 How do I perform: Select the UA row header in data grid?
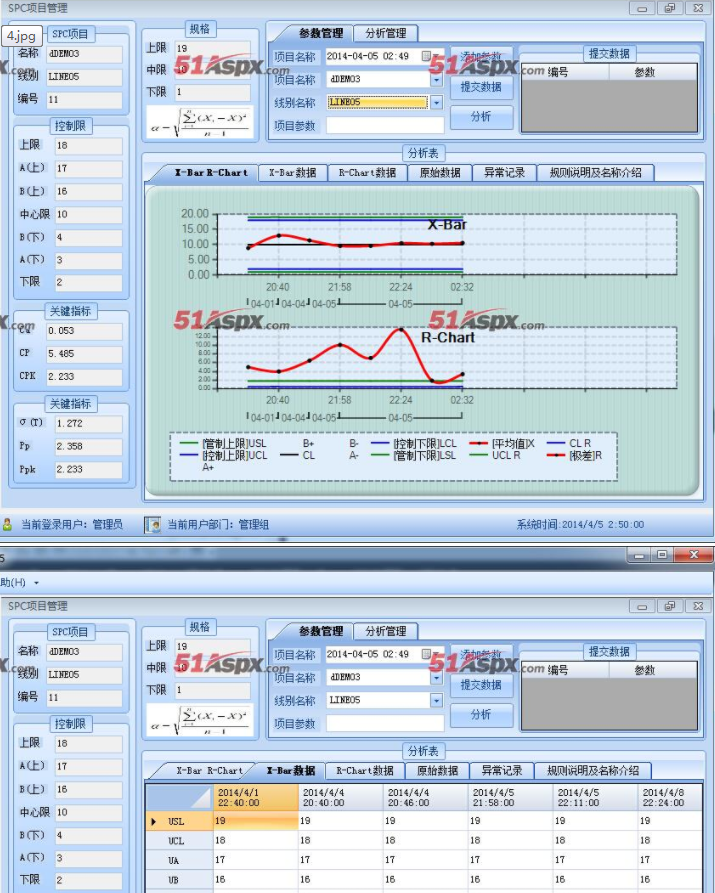[x=179, y=860]
